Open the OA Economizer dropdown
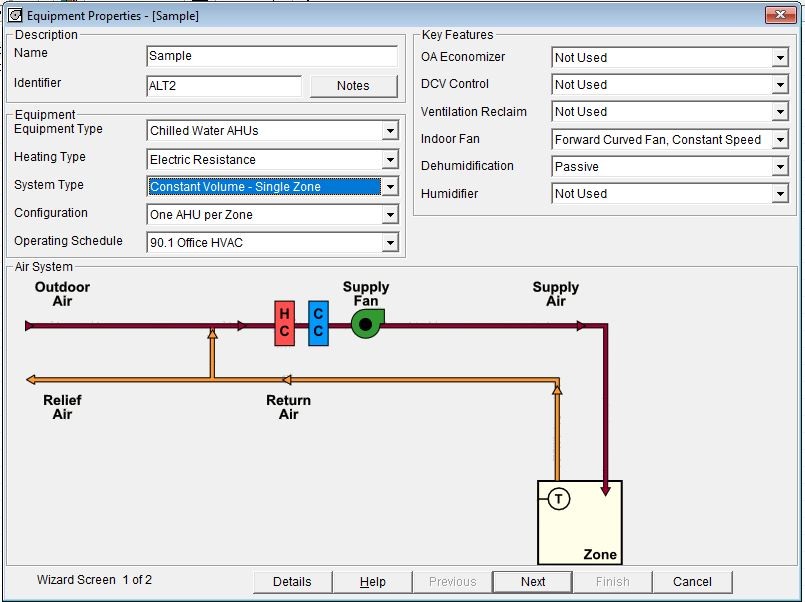The height and width of the screenshot is (602, 805). click(x=779, y=58)
